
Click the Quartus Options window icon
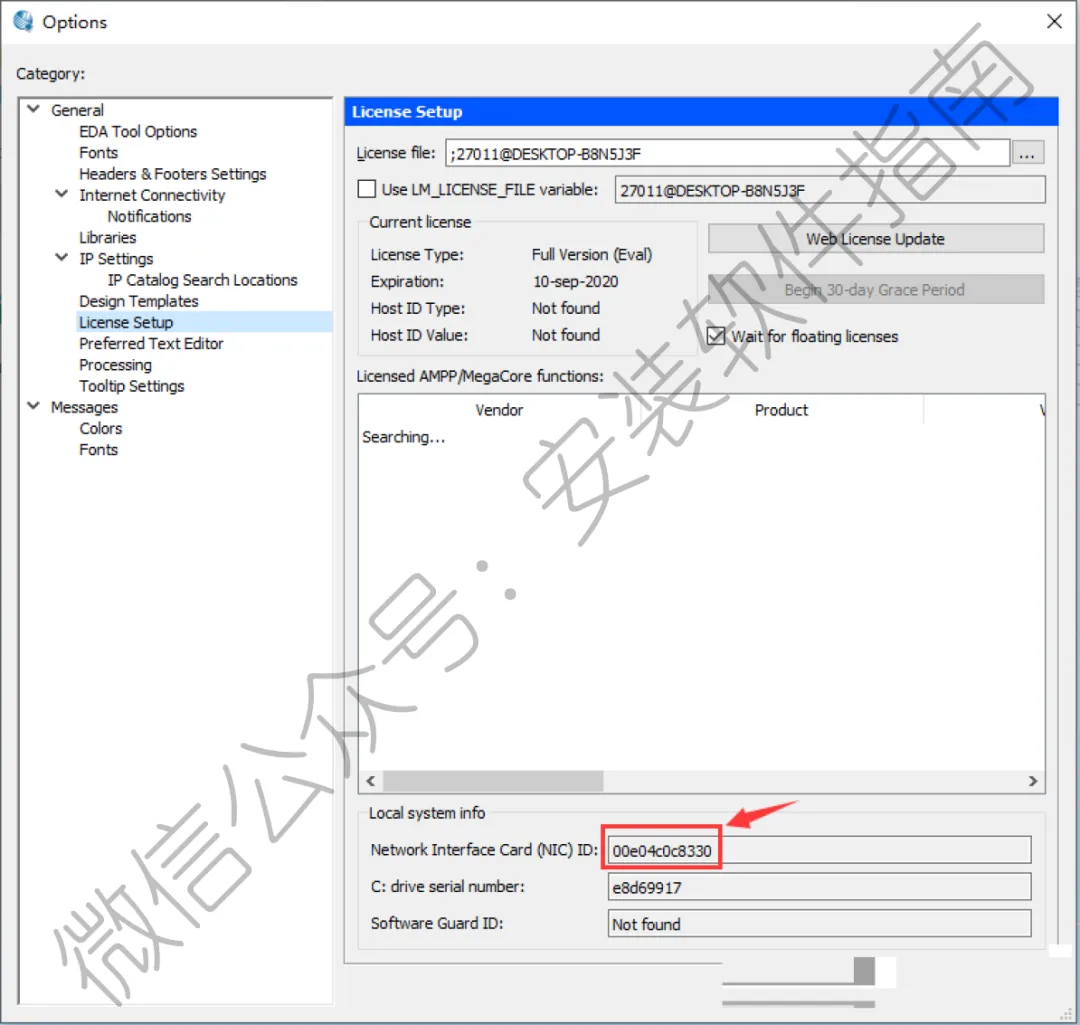click(x=23, y=21)
